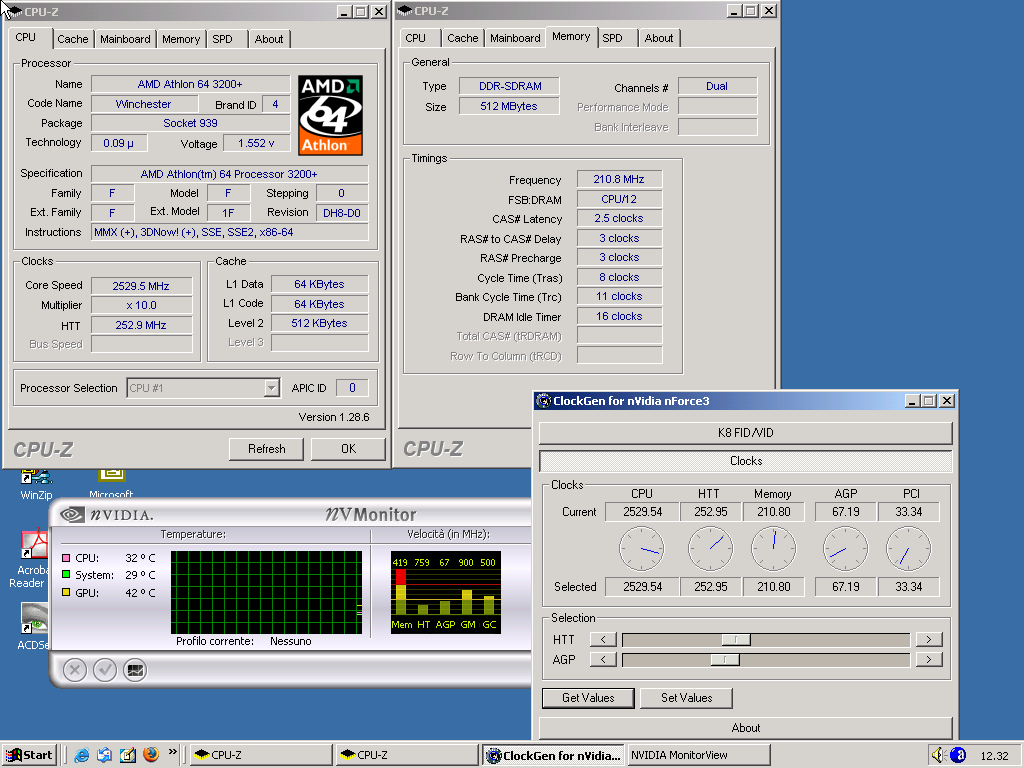The image size is (1024, 768).
Task: Click the CAS# Latency 2.5 clocks value
Action: point(619,218)
